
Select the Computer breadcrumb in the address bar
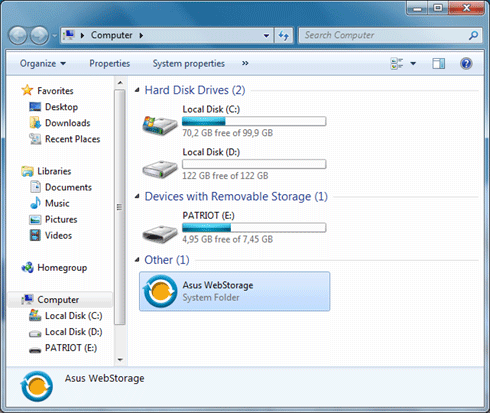pyautogui.click(x=112, y=35)
